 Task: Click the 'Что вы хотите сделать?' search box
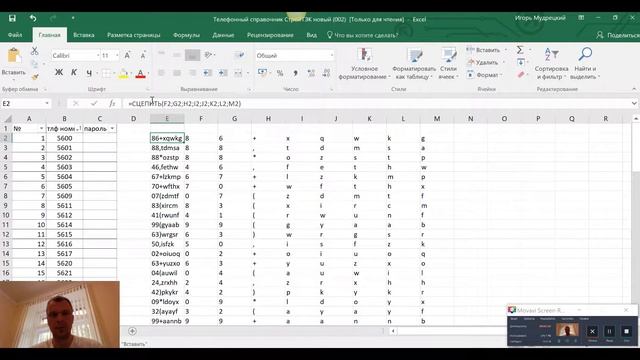coord(362,35)
